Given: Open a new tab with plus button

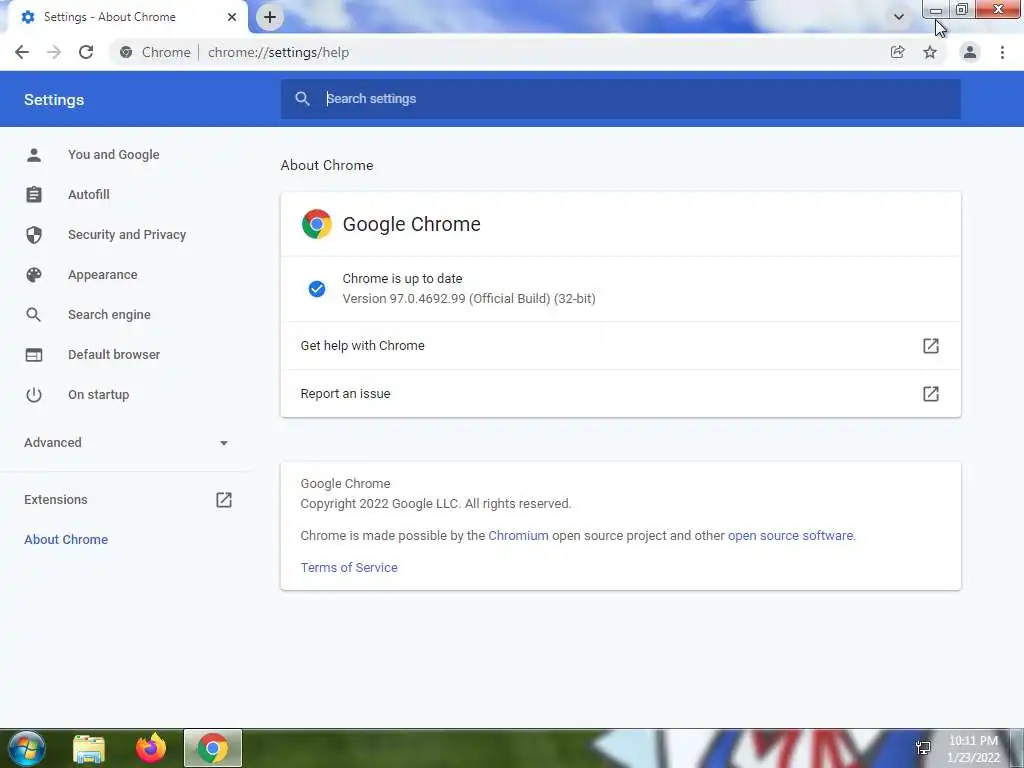Looking at the screenshot, I should click(270, 18).
